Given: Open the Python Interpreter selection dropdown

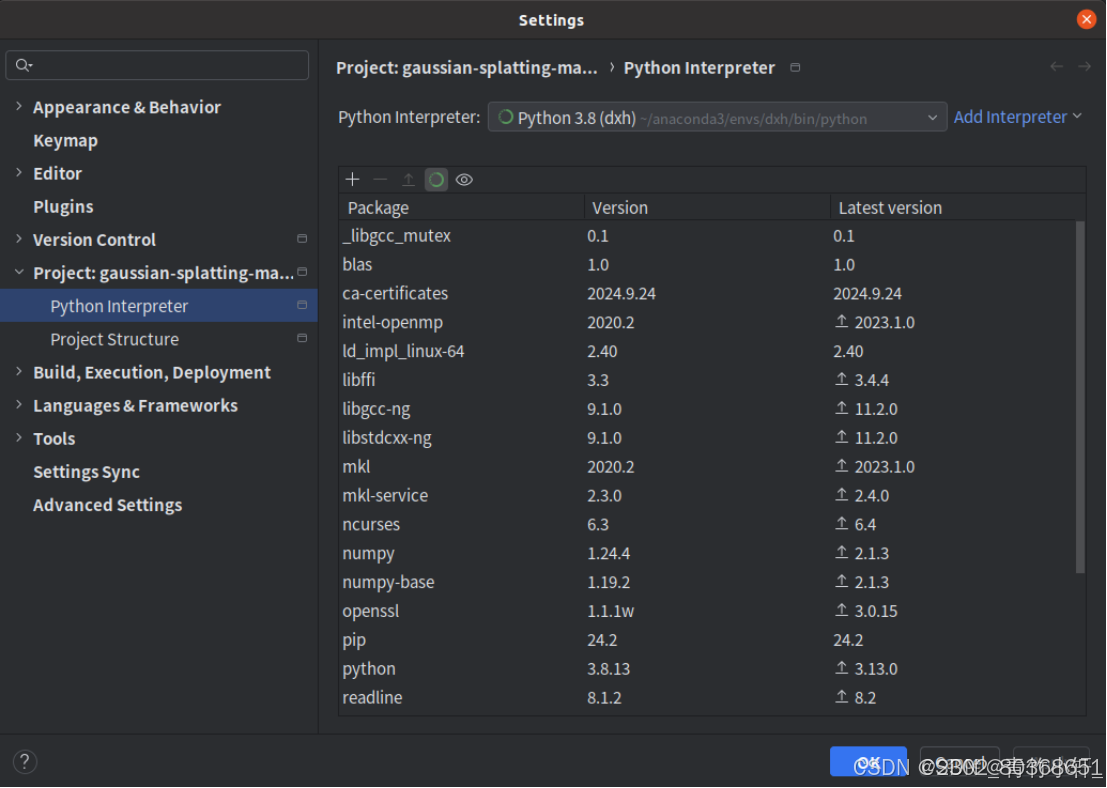Looking at the screenshot, I should coord(931,116).
